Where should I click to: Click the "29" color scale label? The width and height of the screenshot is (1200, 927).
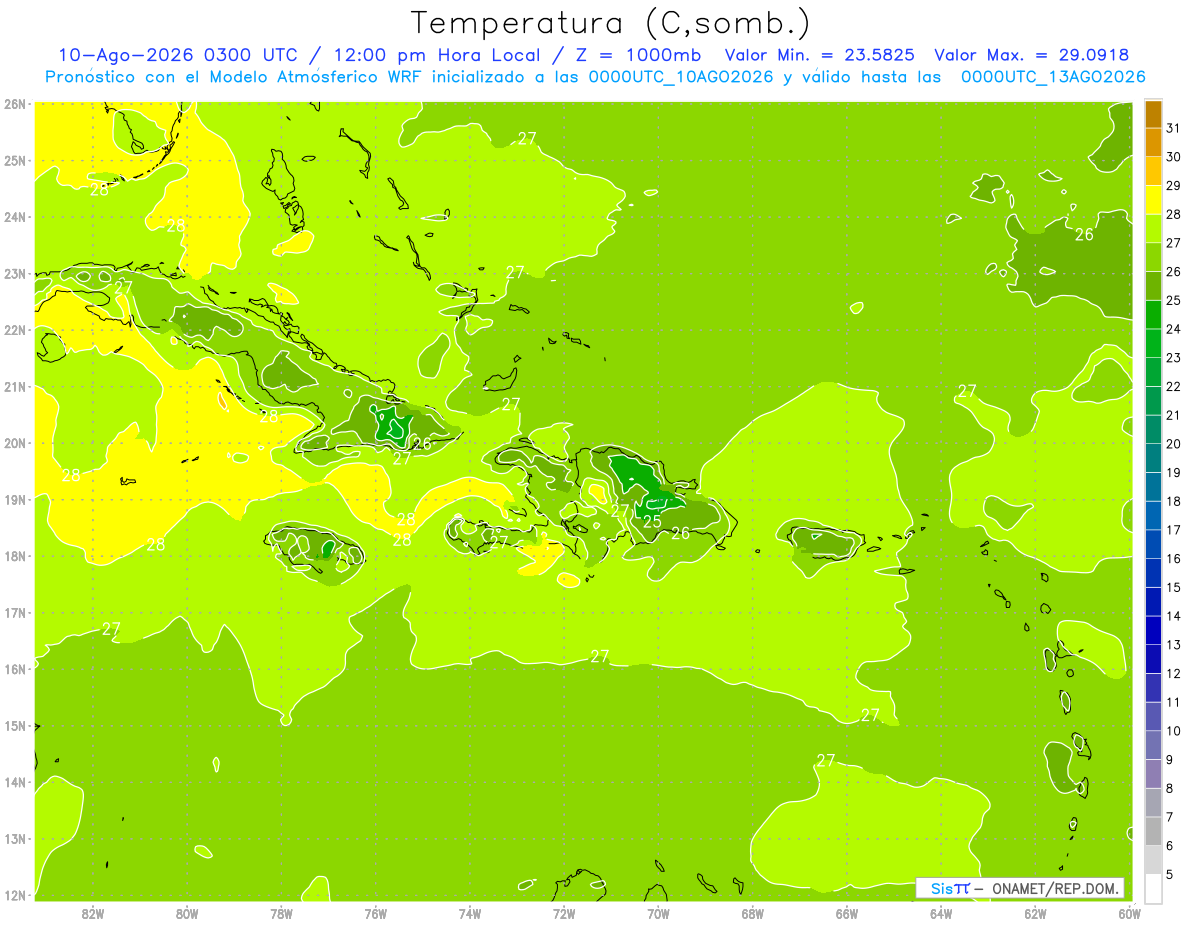1173,185
